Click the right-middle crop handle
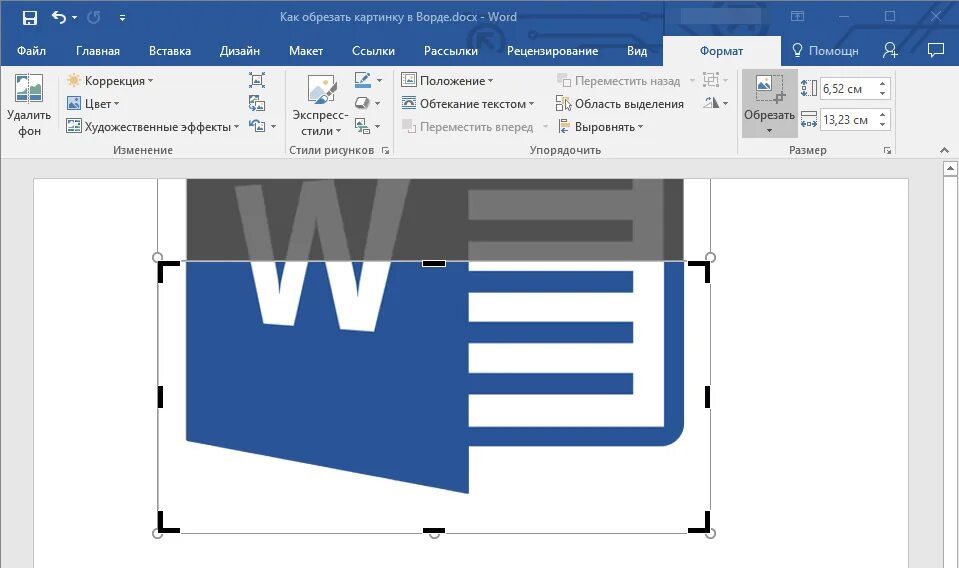Screen dimensions: 959x568 pyautogui.click(x=707, y=396)
